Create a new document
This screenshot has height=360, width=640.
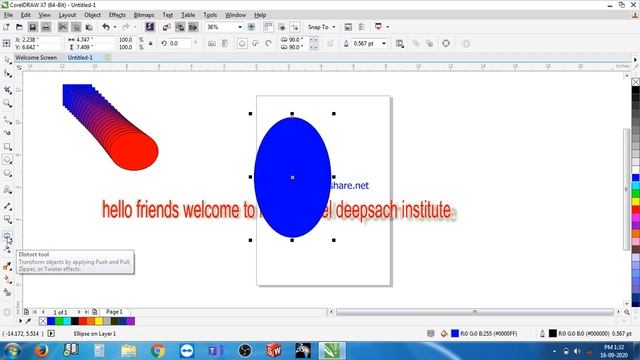[x=6, y=27]
